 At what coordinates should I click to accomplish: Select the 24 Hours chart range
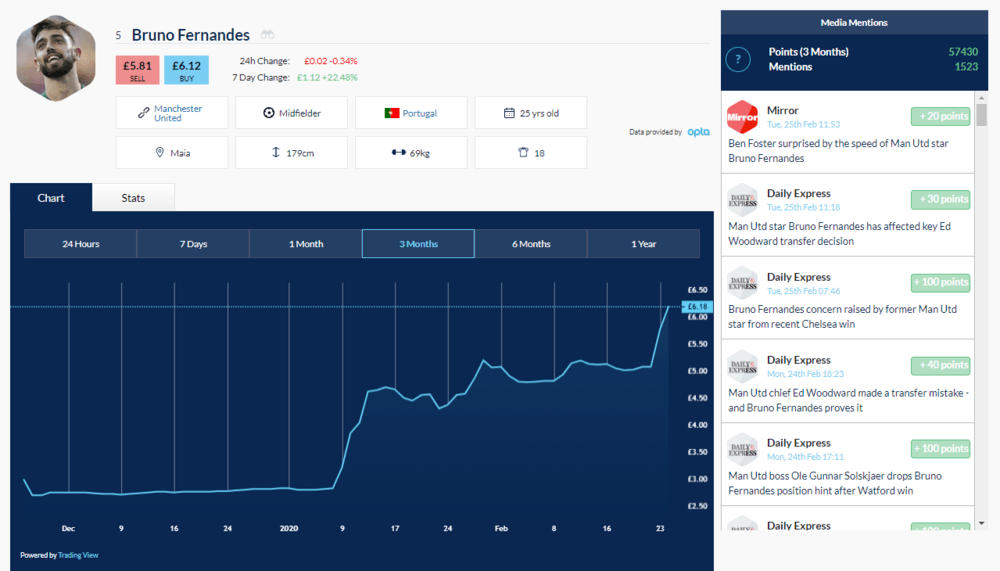click(x=80, y=244)
